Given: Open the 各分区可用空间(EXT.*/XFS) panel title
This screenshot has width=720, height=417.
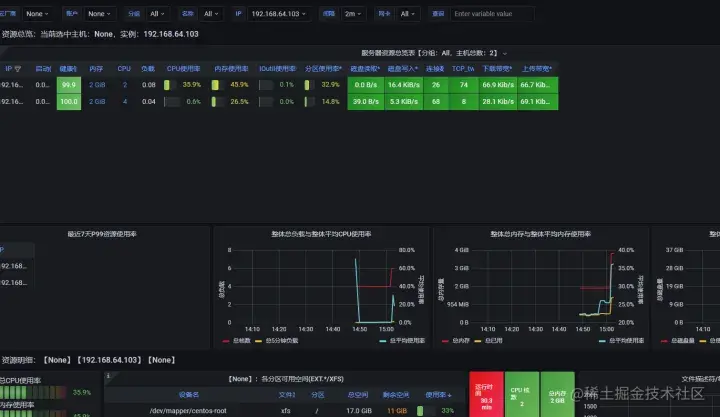Looking at the screenshot, I should (x=286, y=379).
